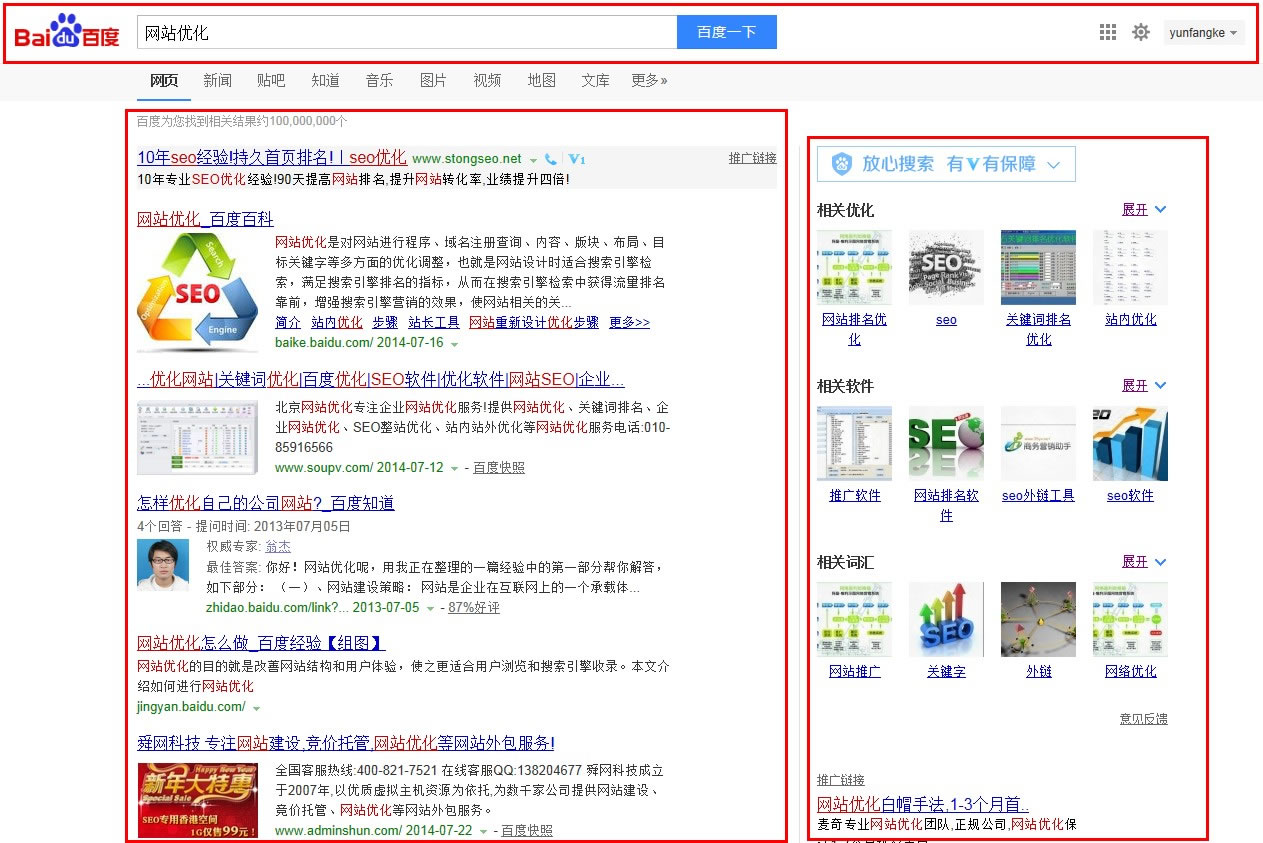Open the 优化网站|关键词优化|百度优化 result title

point(381,380)
